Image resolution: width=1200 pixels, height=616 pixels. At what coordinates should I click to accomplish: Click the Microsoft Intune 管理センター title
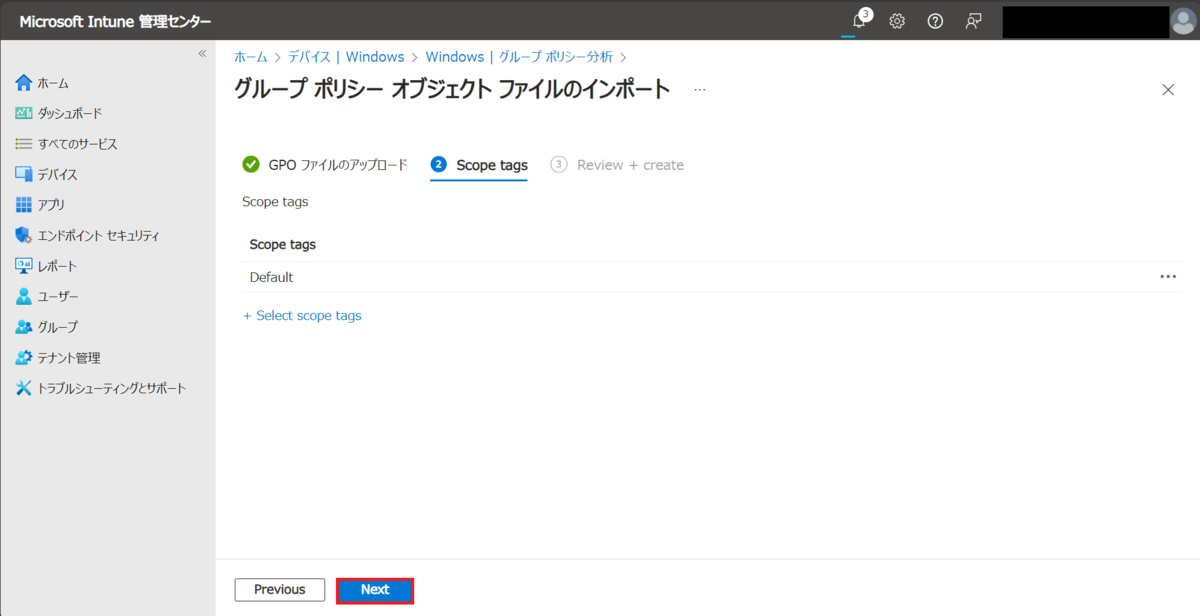[x=116, y=22]
